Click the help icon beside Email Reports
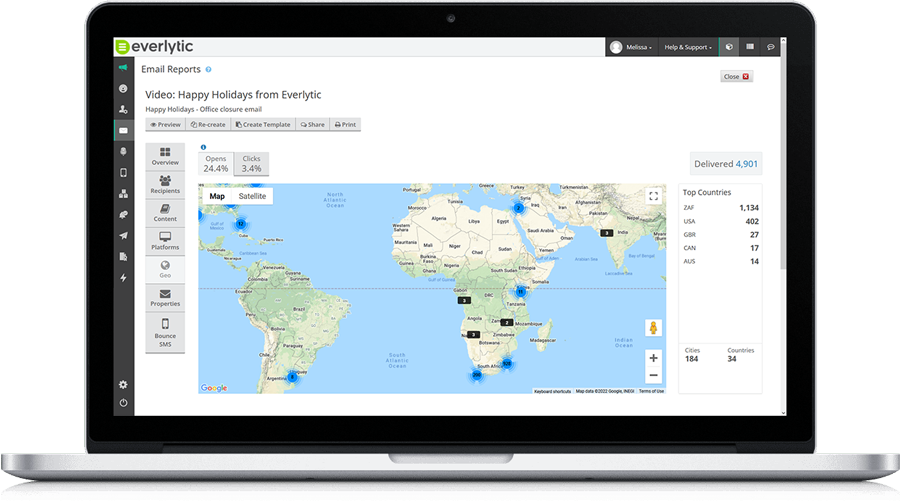The image size is (900, 501). pyautogui.click(x=208, y=69)
